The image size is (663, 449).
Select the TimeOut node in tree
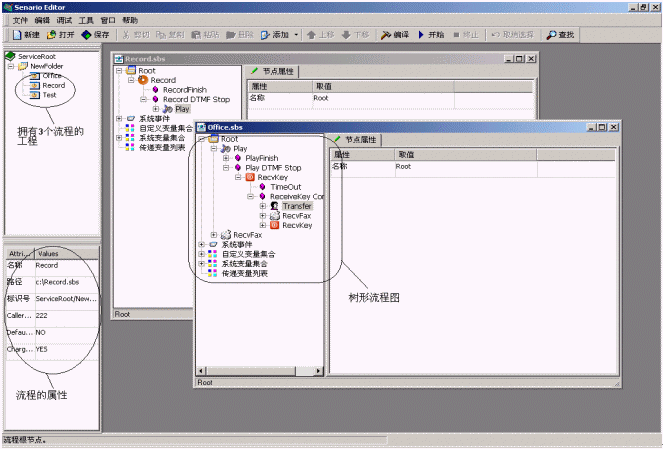coord(285,186)
